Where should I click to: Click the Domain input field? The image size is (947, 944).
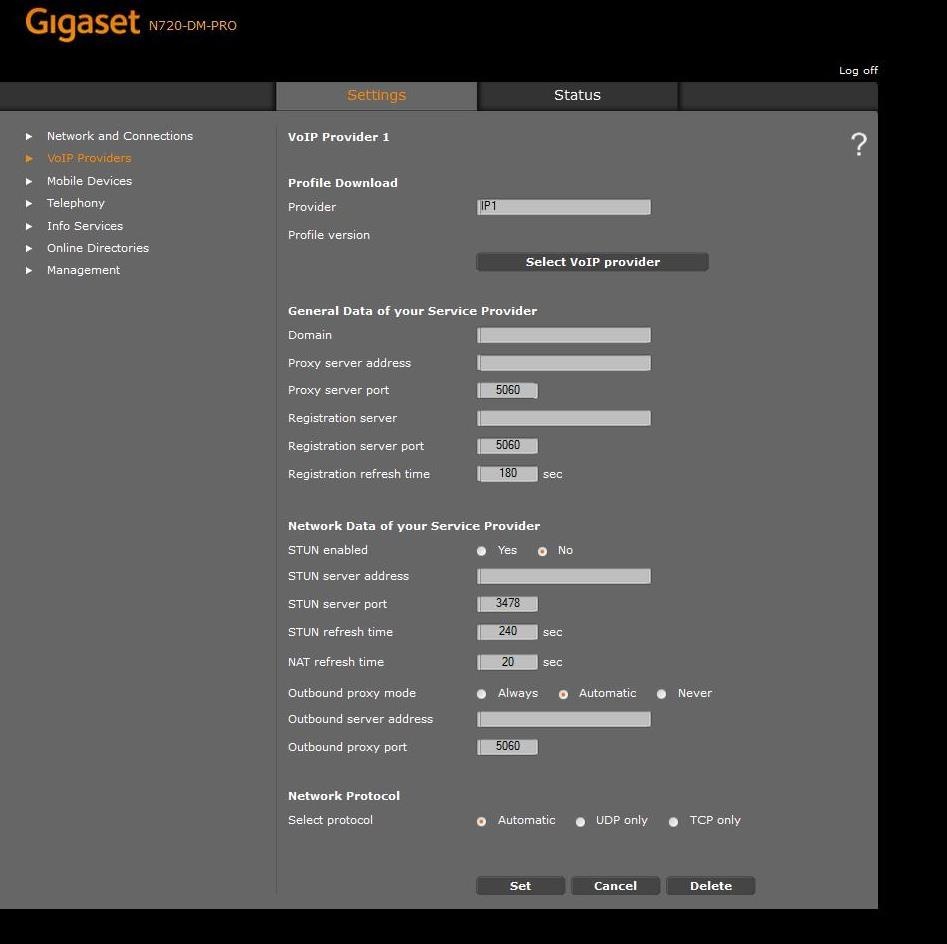point(563,335)
